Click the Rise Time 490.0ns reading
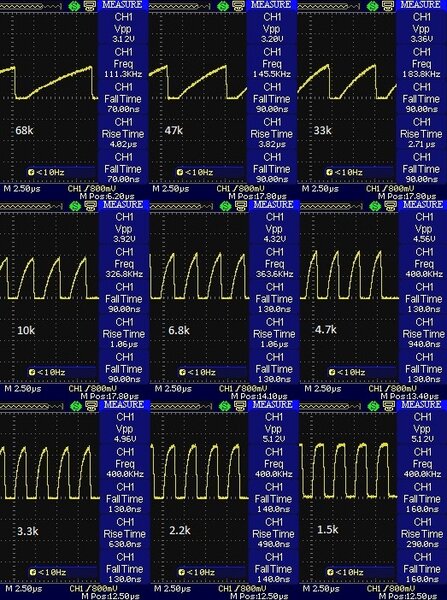The image size is (447, 600). tap(273, 545)
